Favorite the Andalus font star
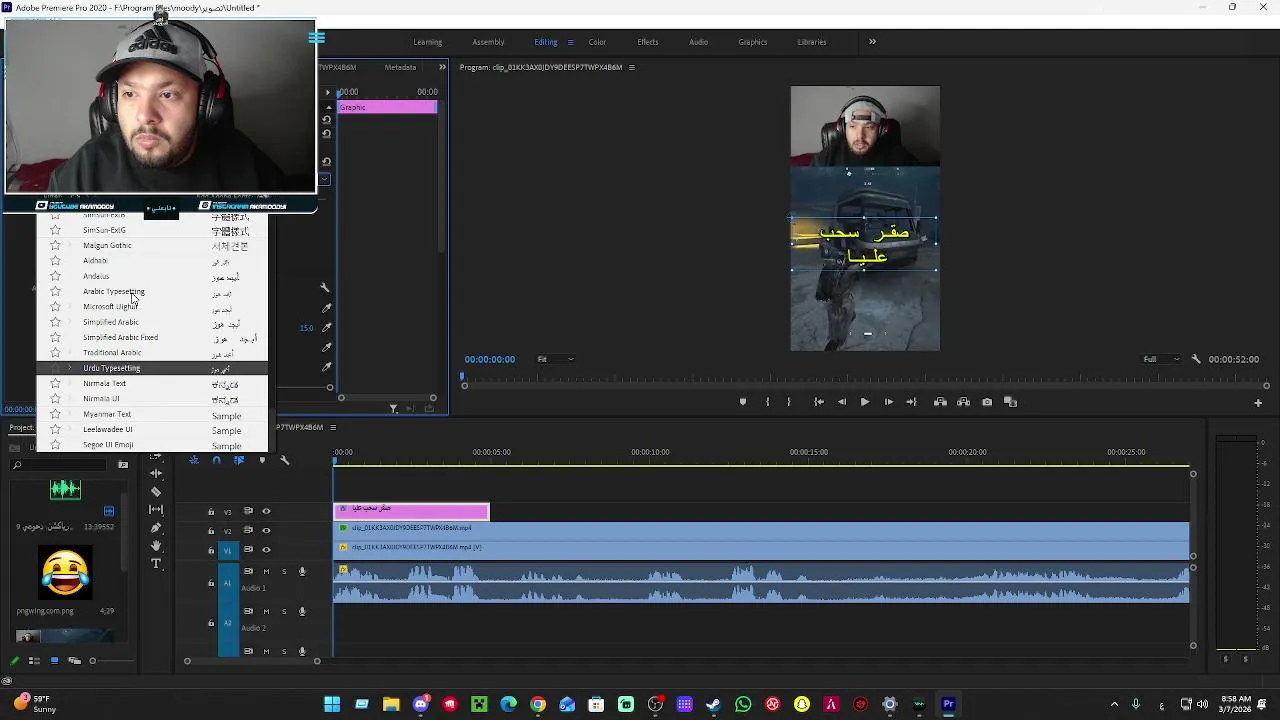 click(55, 276)
